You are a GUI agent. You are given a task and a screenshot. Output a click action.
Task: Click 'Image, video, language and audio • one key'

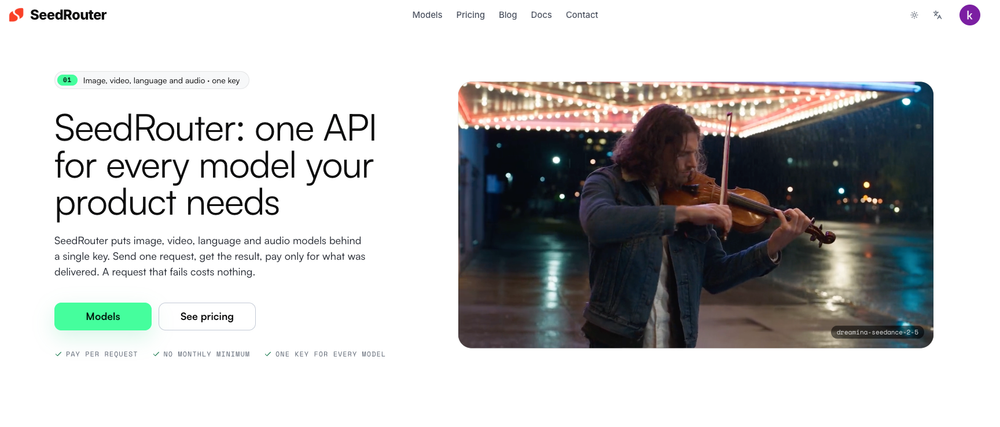[x=161, y=81]
